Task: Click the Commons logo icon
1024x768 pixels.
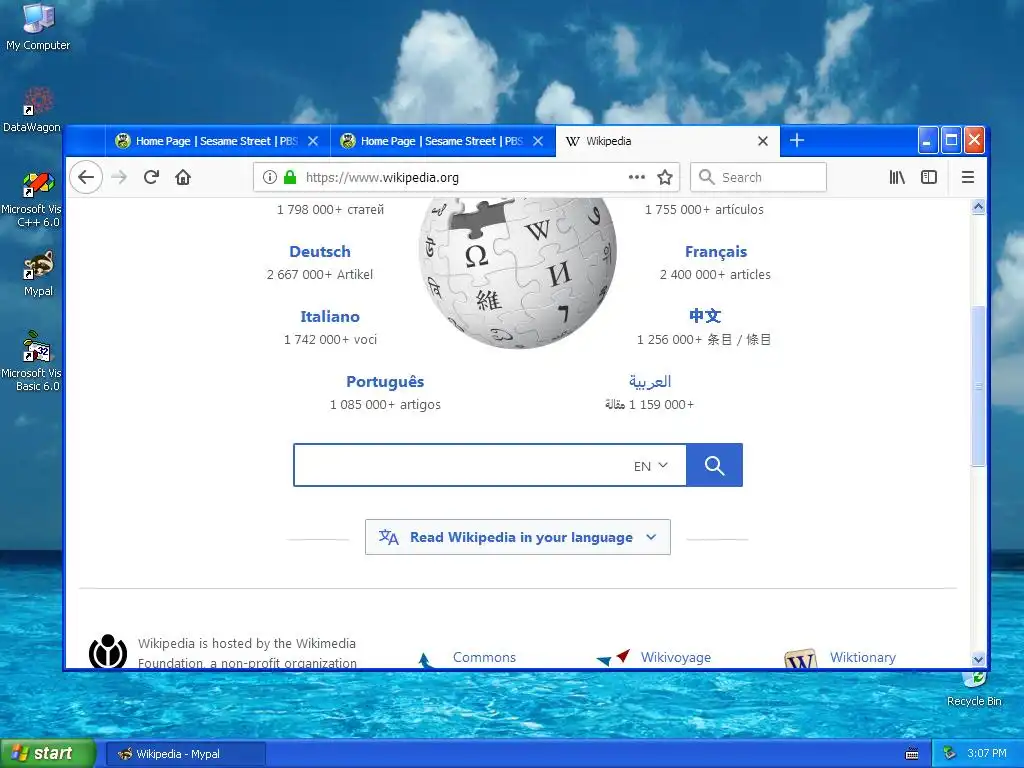Action: tap(425, 660)
